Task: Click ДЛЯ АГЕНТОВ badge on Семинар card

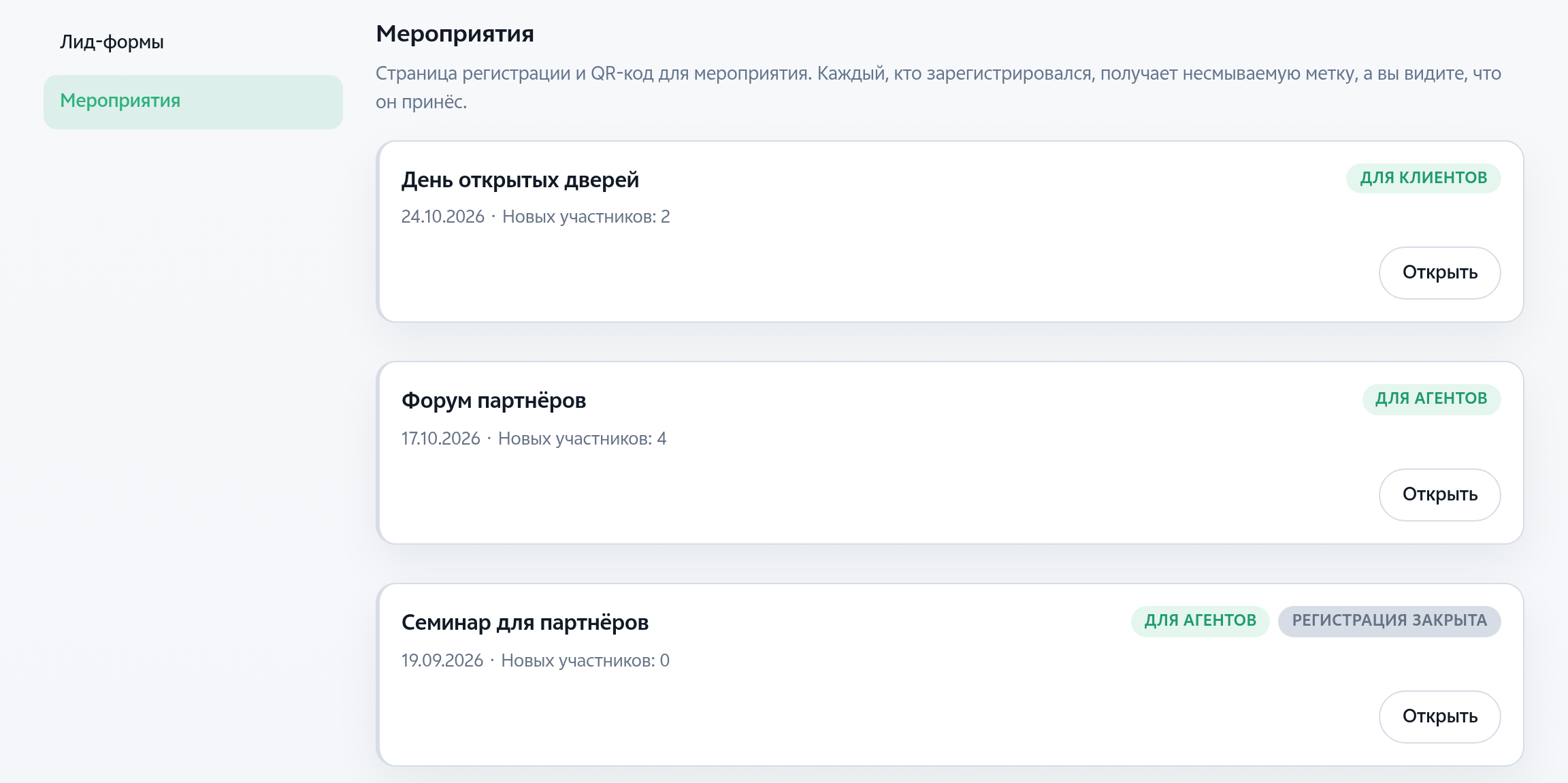Action: pos(1200,620)
